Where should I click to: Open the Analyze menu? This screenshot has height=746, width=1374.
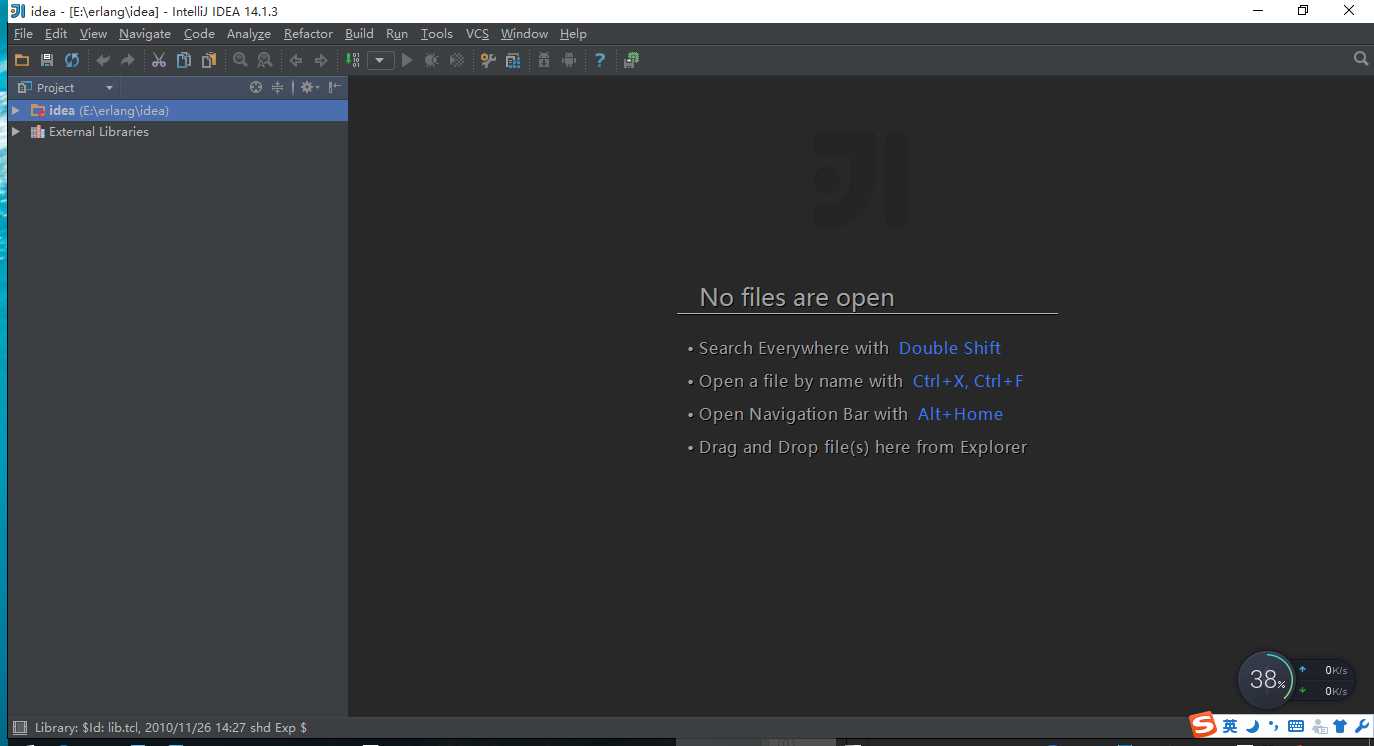coord(249,34)
